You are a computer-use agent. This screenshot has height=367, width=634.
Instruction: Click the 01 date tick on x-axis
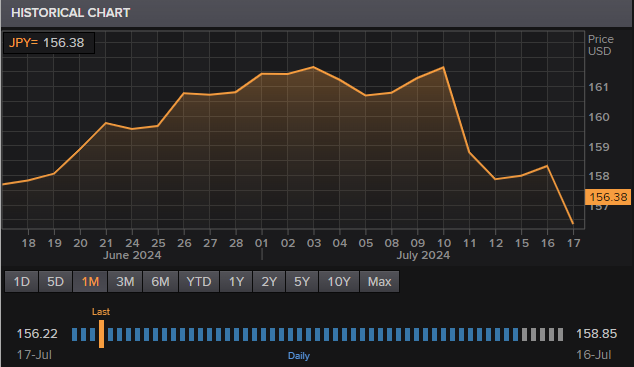coord(262,243)
